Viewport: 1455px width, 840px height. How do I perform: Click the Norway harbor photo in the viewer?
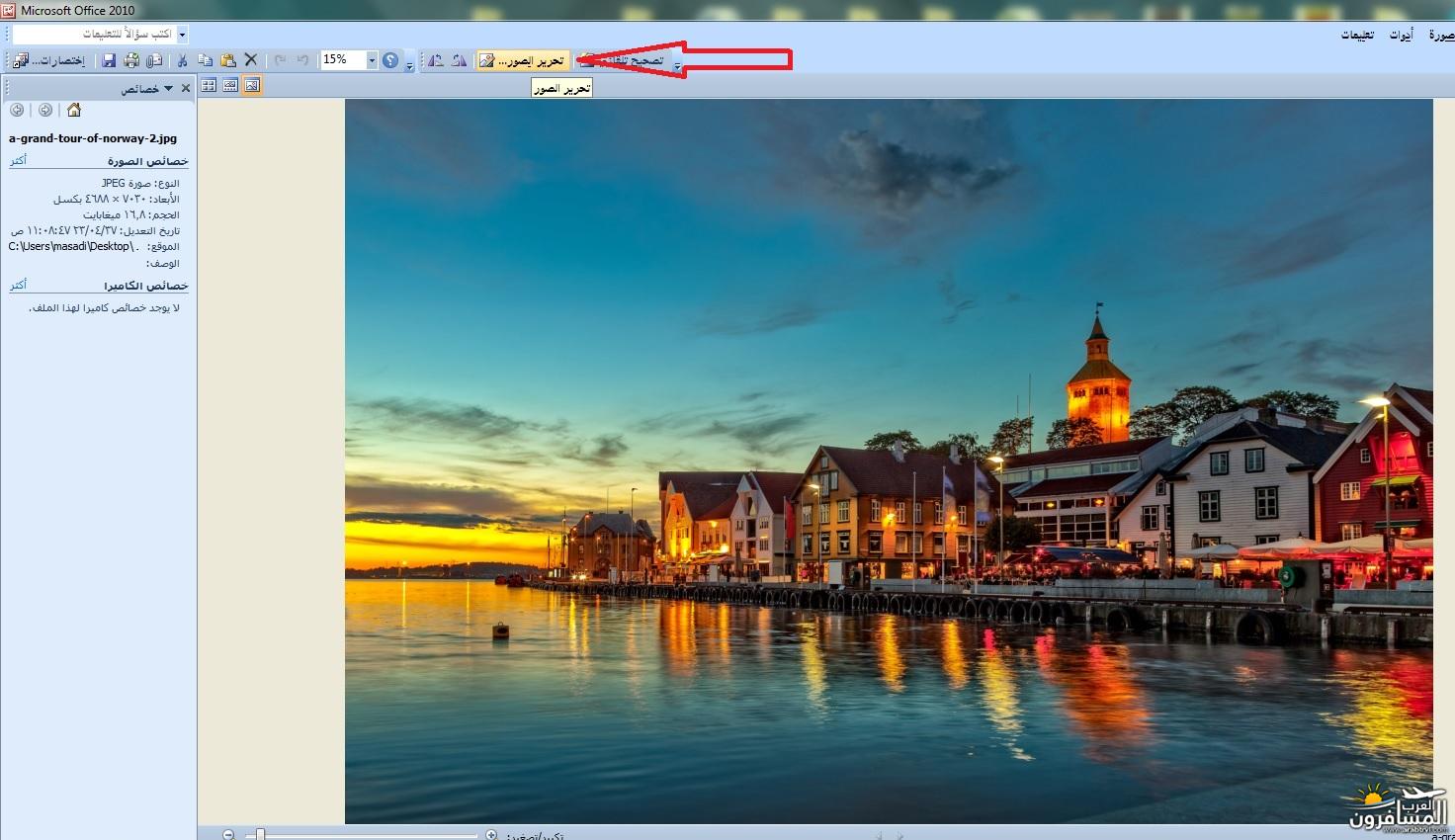(x=889, y=461)
